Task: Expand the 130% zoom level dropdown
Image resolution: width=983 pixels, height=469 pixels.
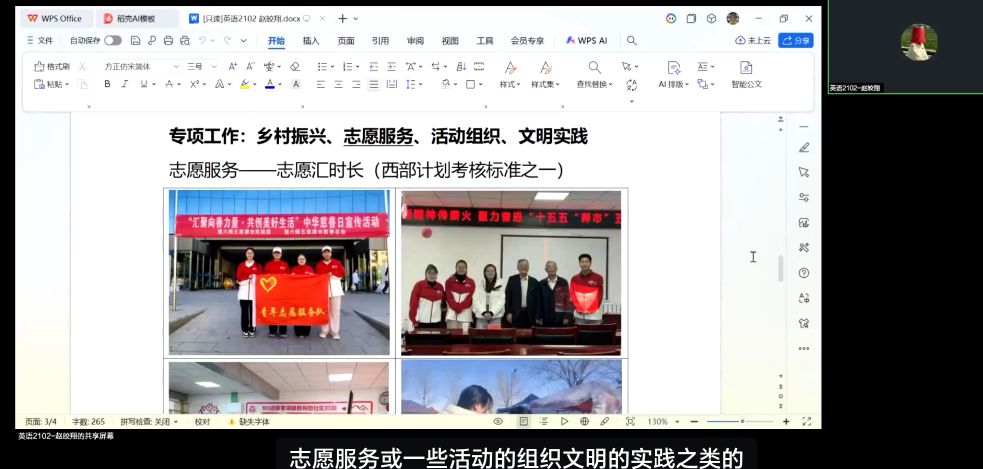Action: 677,421
